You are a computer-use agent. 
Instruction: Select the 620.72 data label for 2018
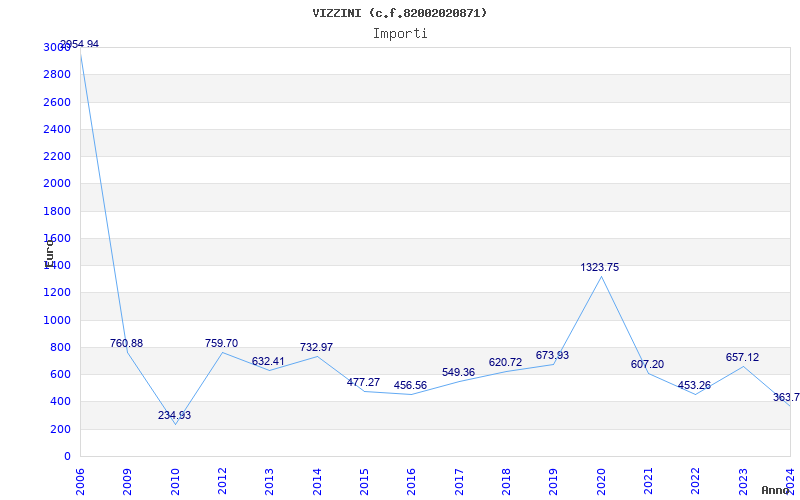click(506, 362)
